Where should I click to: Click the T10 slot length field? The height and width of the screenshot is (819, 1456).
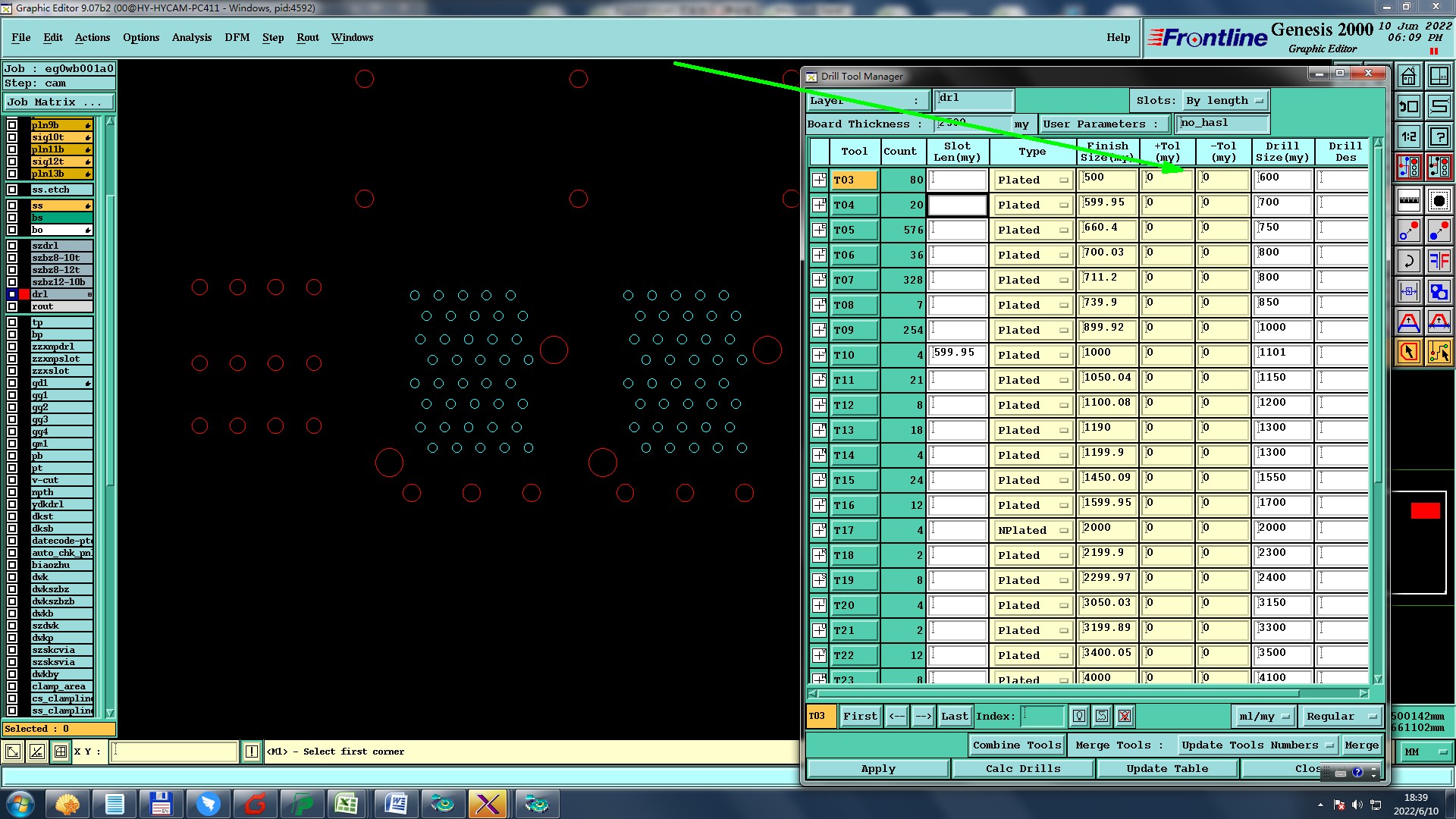point(957,354)
